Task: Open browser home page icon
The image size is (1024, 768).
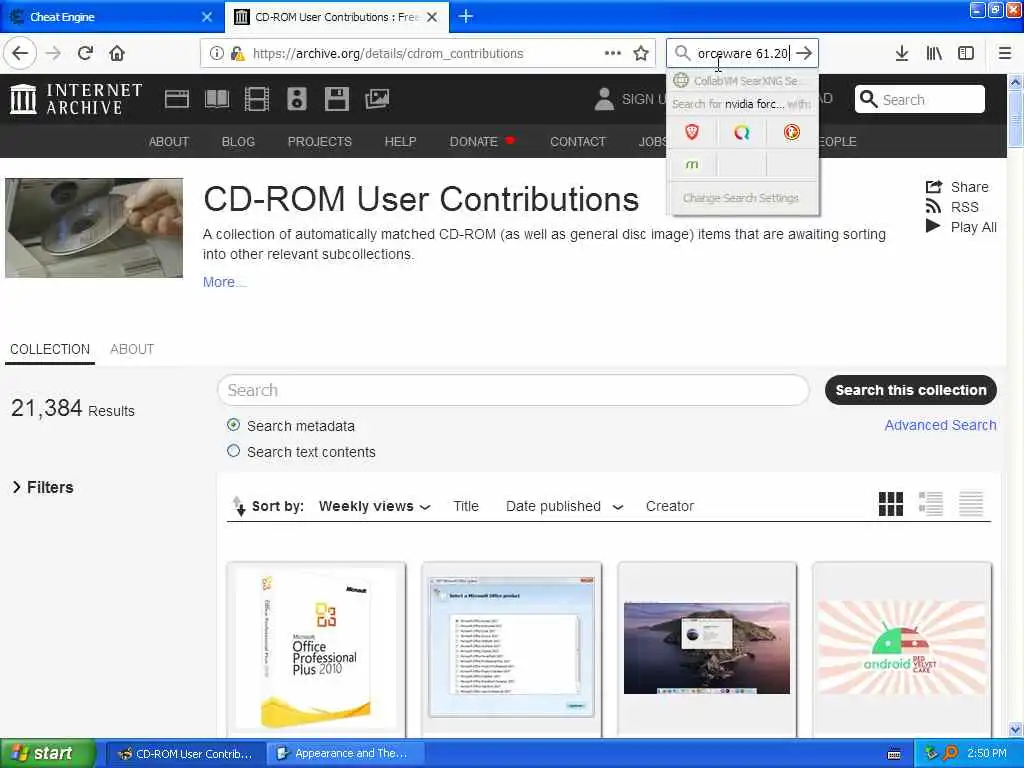Action: (x=117, y=53)
